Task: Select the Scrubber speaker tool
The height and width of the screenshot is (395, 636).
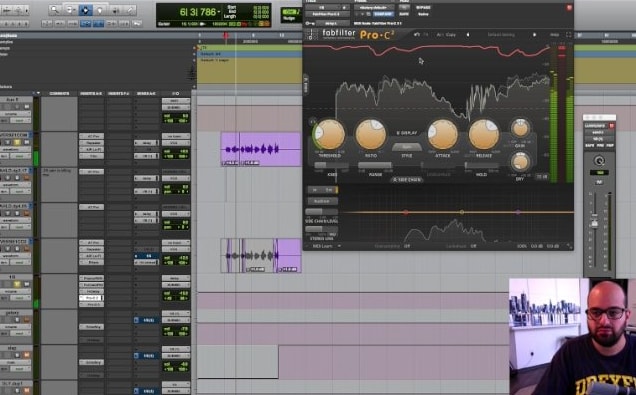Action: tap(116, 10)
